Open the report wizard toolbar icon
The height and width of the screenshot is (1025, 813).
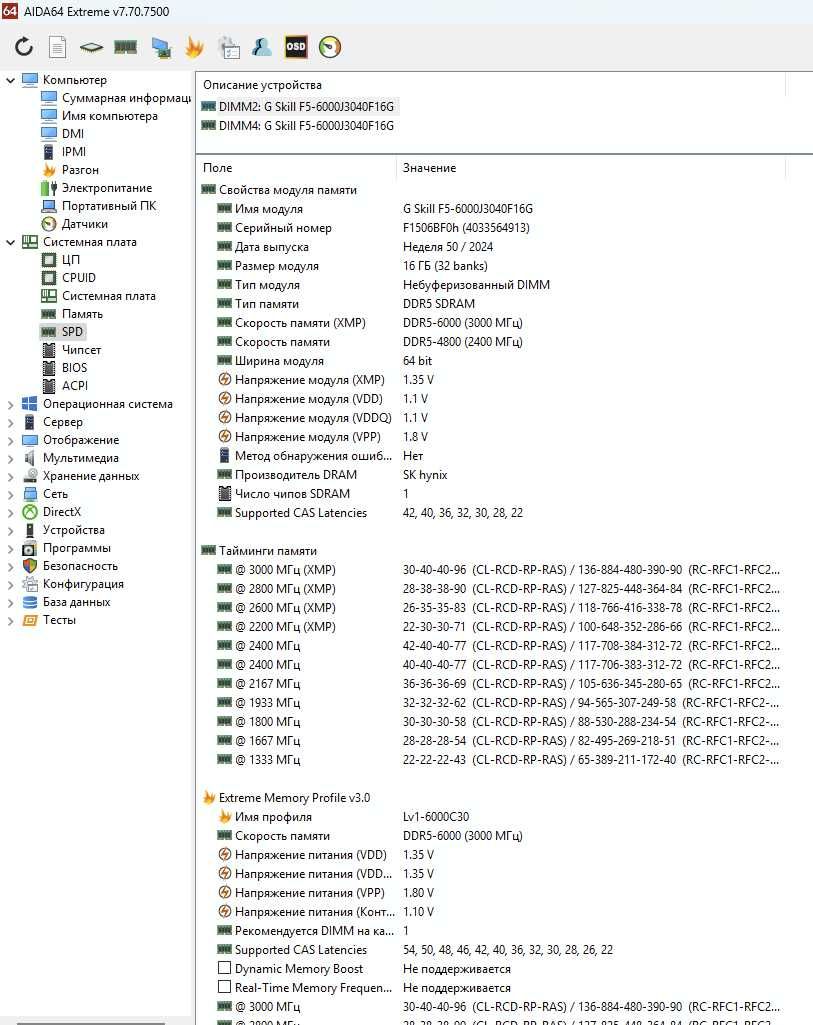229,47
